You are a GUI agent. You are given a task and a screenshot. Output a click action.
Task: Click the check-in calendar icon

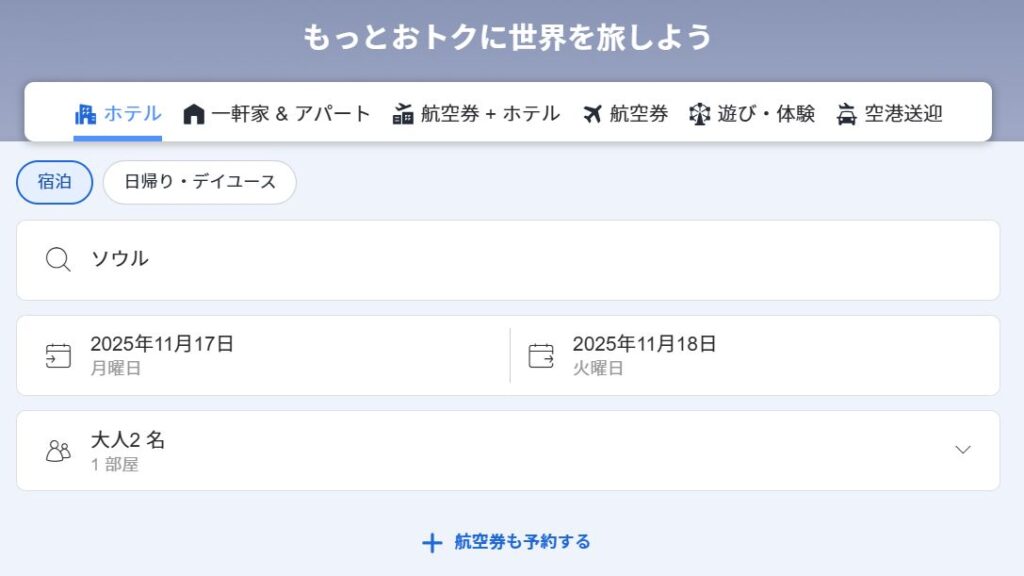[x=58, y=355]
